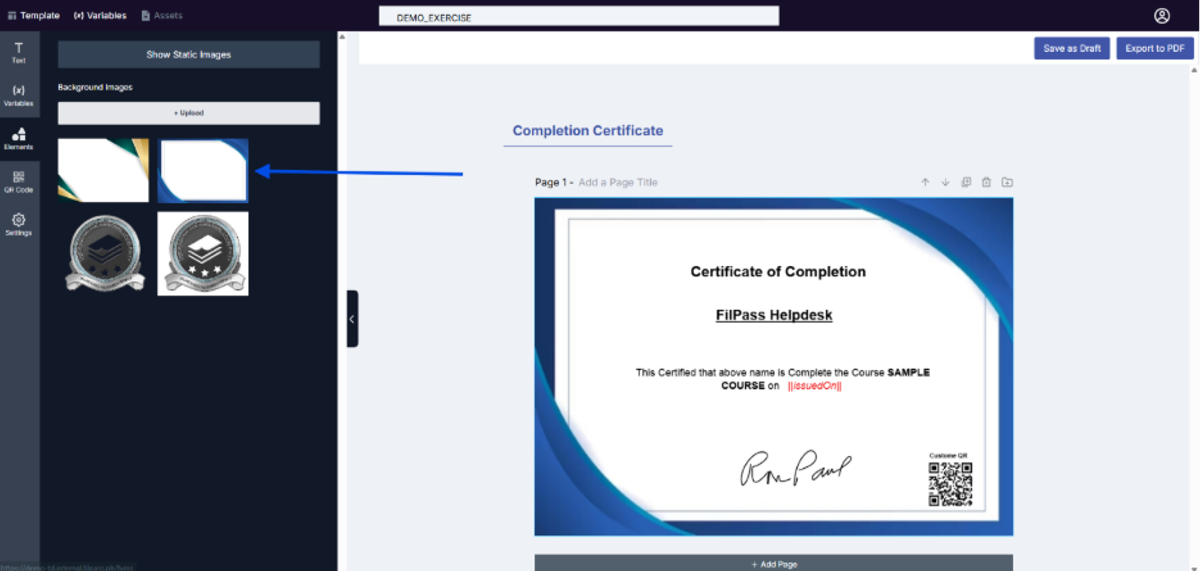The image size is (1200, 571).
Task: Select the Variables tool in sidebar
Action: click(x=18, y=96)
